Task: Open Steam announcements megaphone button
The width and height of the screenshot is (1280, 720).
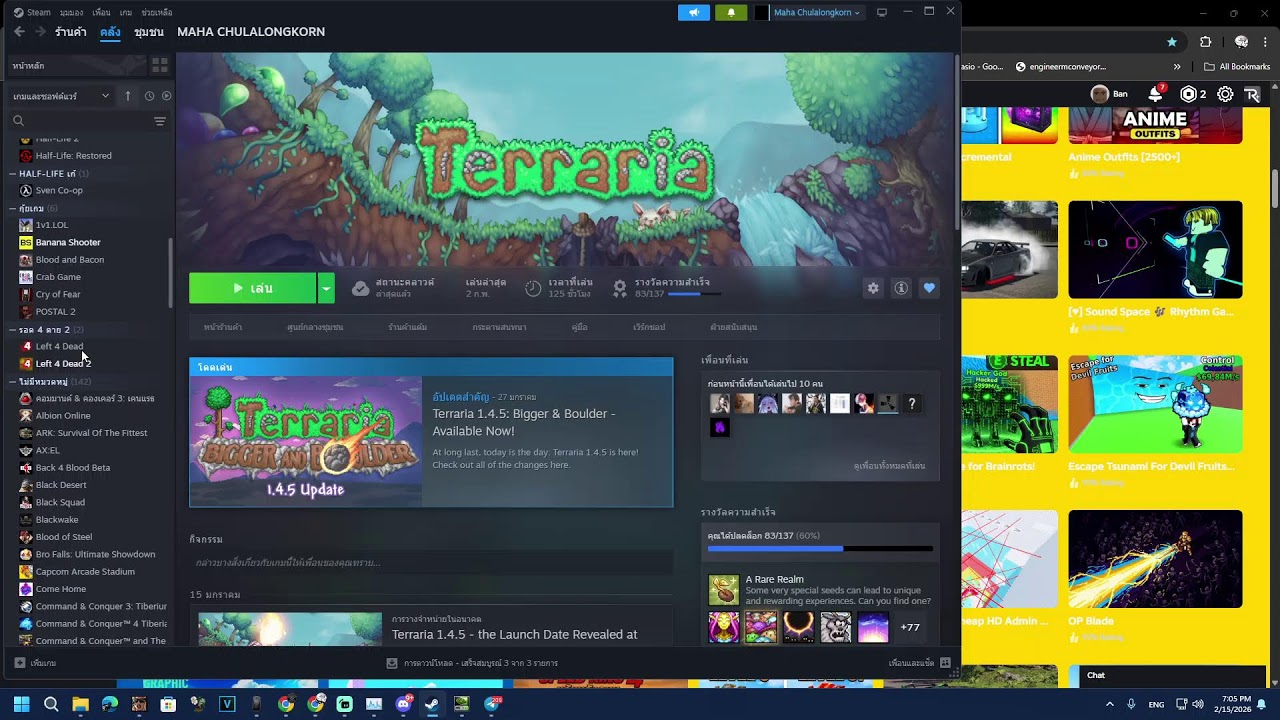Action: (694, 12)
